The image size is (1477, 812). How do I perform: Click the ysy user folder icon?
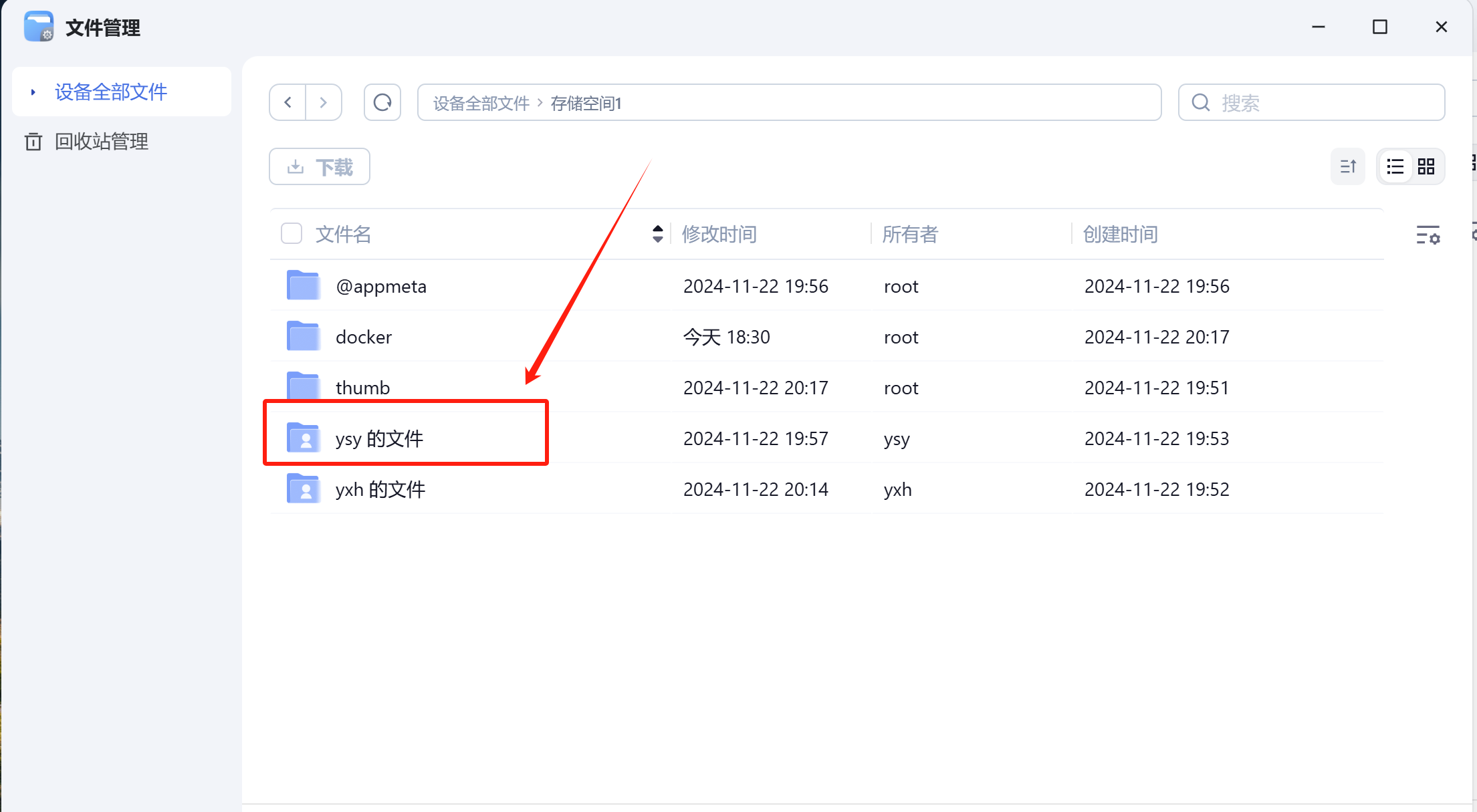[x=303, y=438]
